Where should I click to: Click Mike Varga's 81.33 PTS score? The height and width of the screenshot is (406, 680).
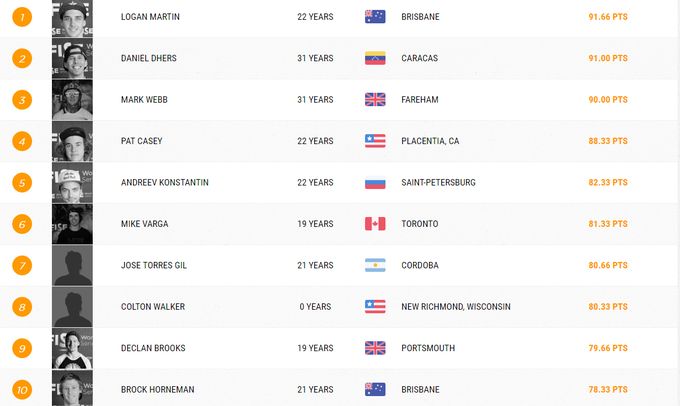pyautogui.click(x=608, y=224)
